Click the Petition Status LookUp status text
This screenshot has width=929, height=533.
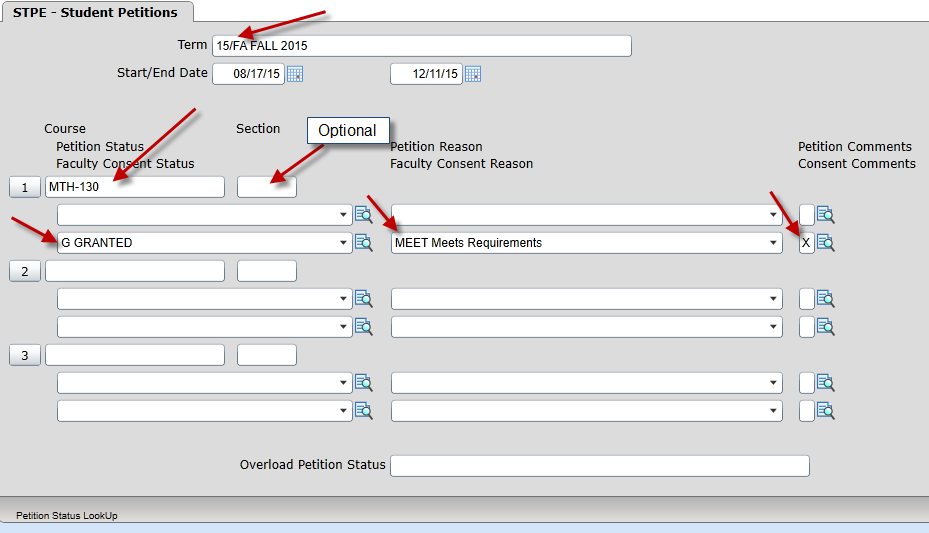pos(67,516)
